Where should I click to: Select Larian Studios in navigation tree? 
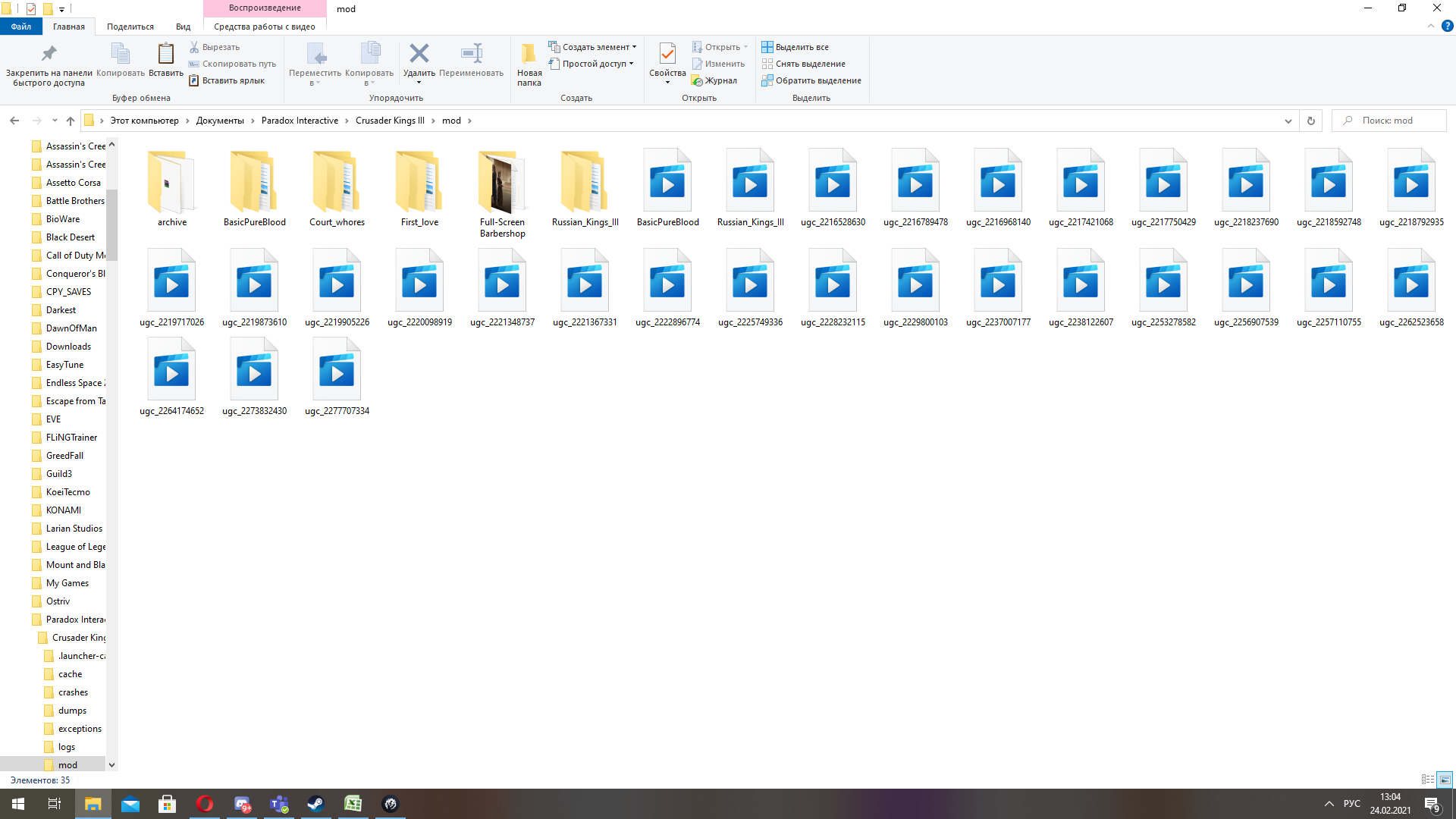(x=74, y=529)
